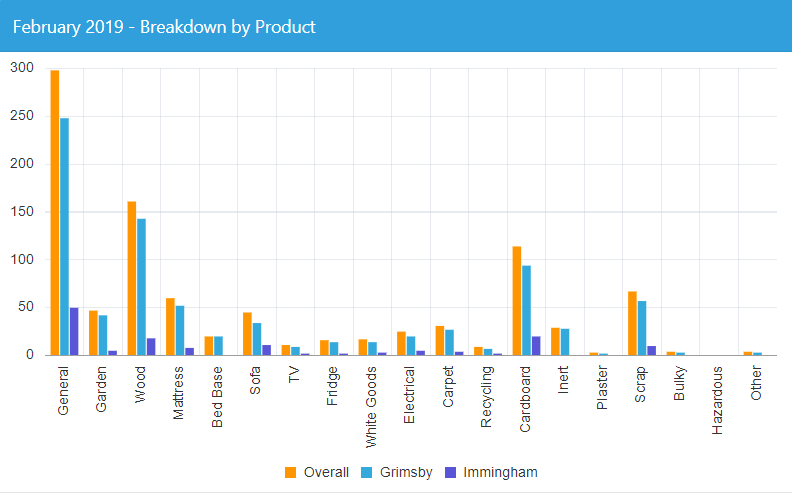Toggle the Immingham legend purple swatch

[x=450, y=472]
